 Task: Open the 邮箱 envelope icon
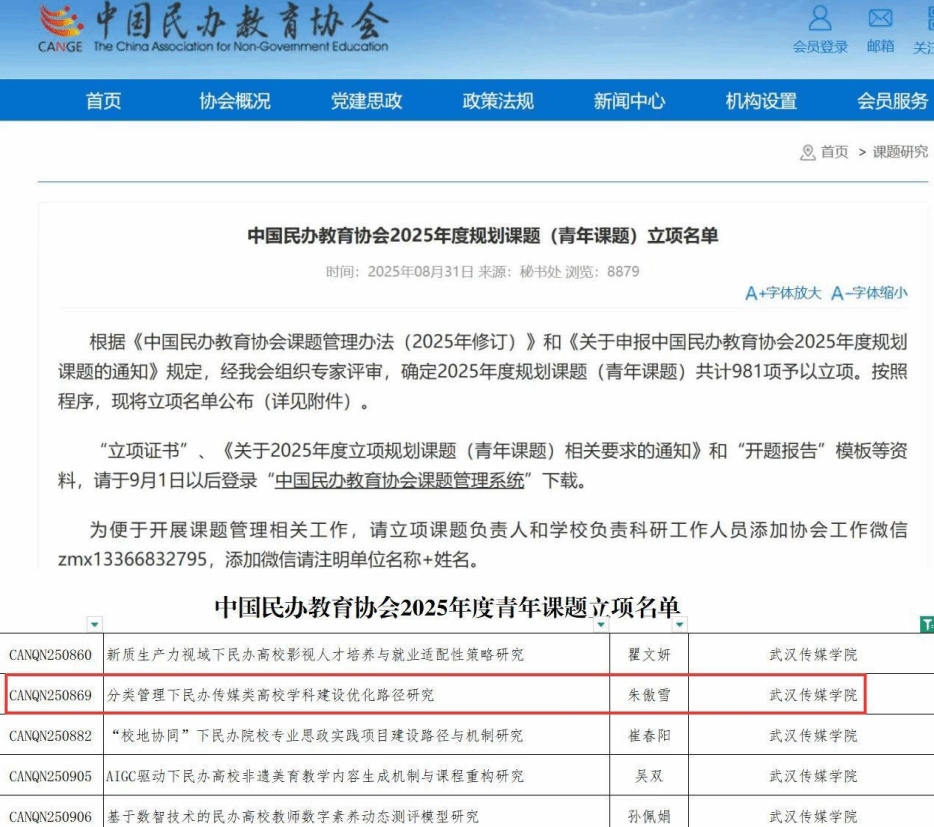click(880, 19)
